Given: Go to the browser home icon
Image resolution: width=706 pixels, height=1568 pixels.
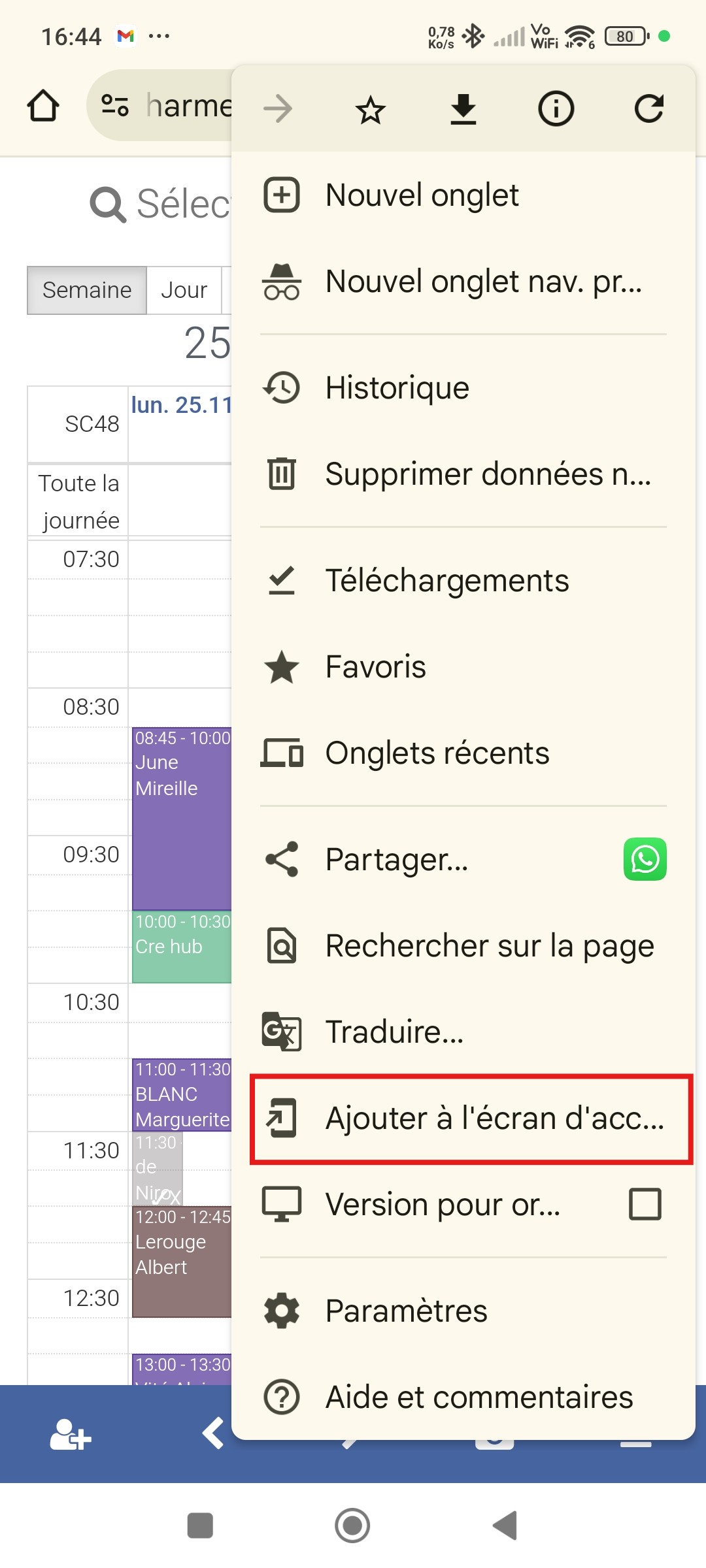Looking at the screenshot, I should click(x=43, y=106).
